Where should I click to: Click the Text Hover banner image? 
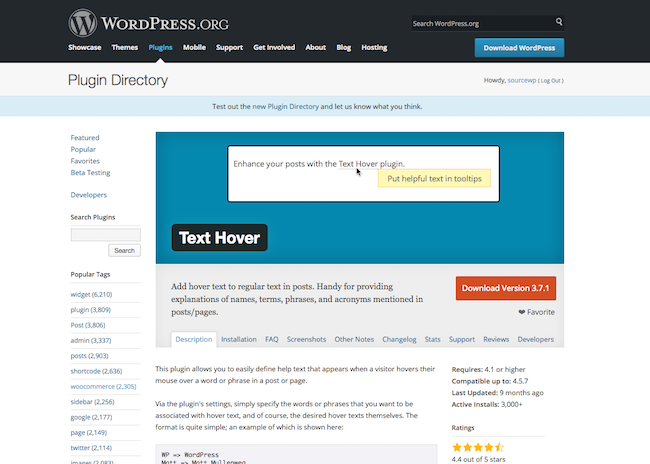[x=359, y=198]
